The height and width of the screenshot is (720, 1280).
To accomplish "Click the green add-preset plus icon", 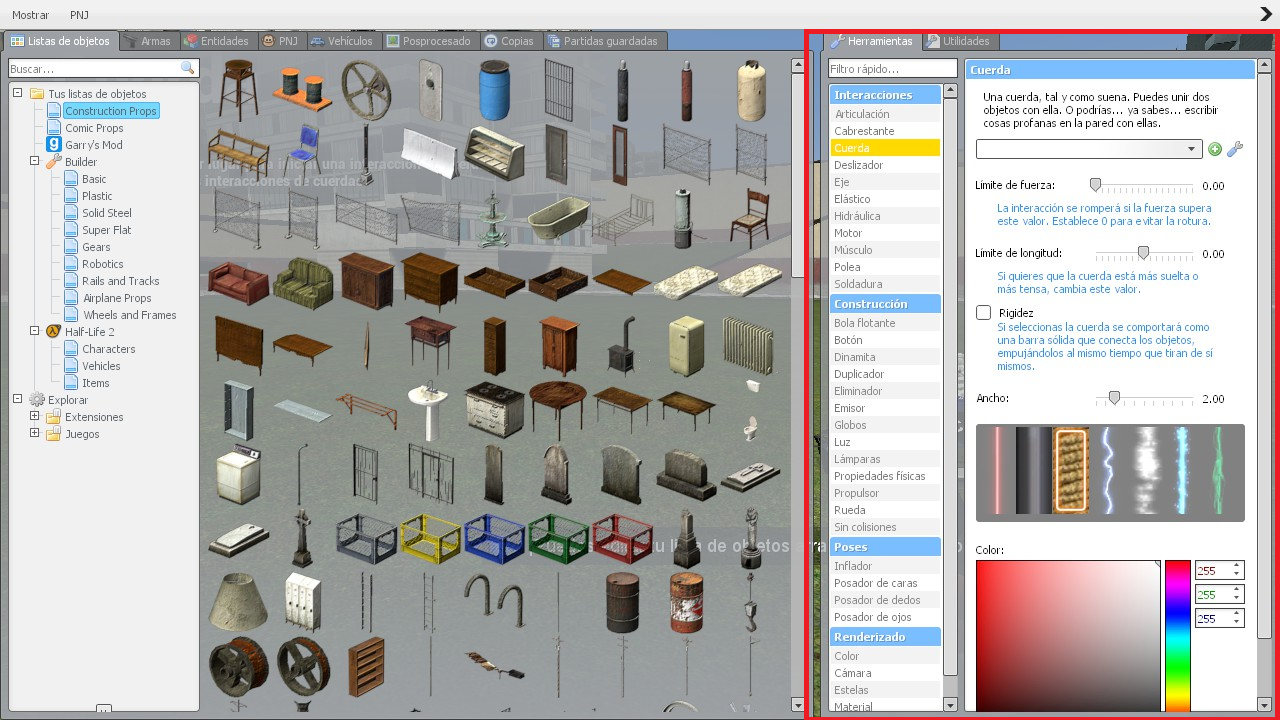I will (x=1215, y=149).
